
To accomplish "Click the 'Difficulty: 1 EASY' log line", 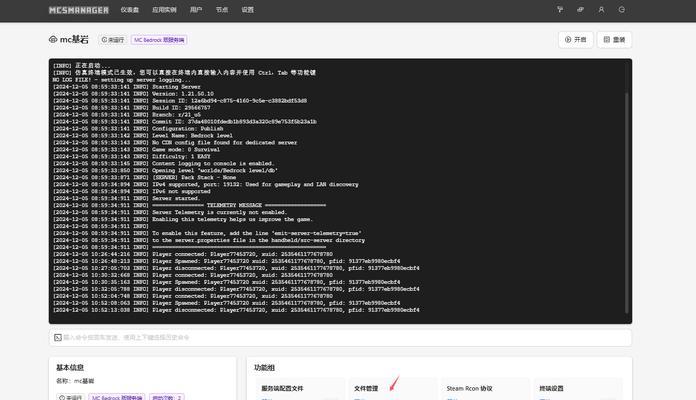I will pyautogui.click(x=132, y=156).
